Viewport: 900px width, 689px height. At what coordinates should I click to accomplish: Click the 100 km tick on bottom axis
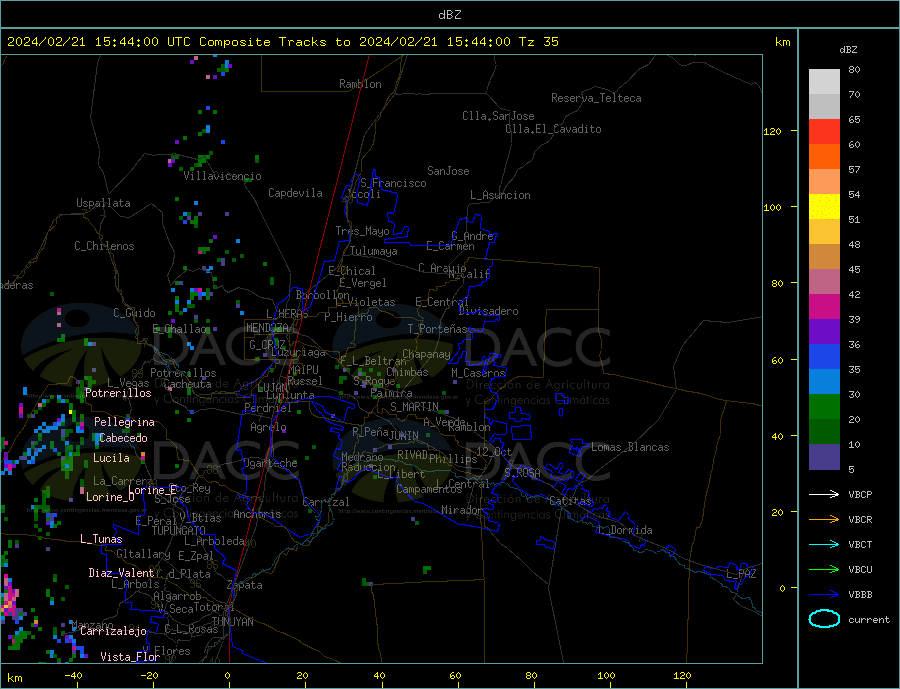(x=607, y=676)
